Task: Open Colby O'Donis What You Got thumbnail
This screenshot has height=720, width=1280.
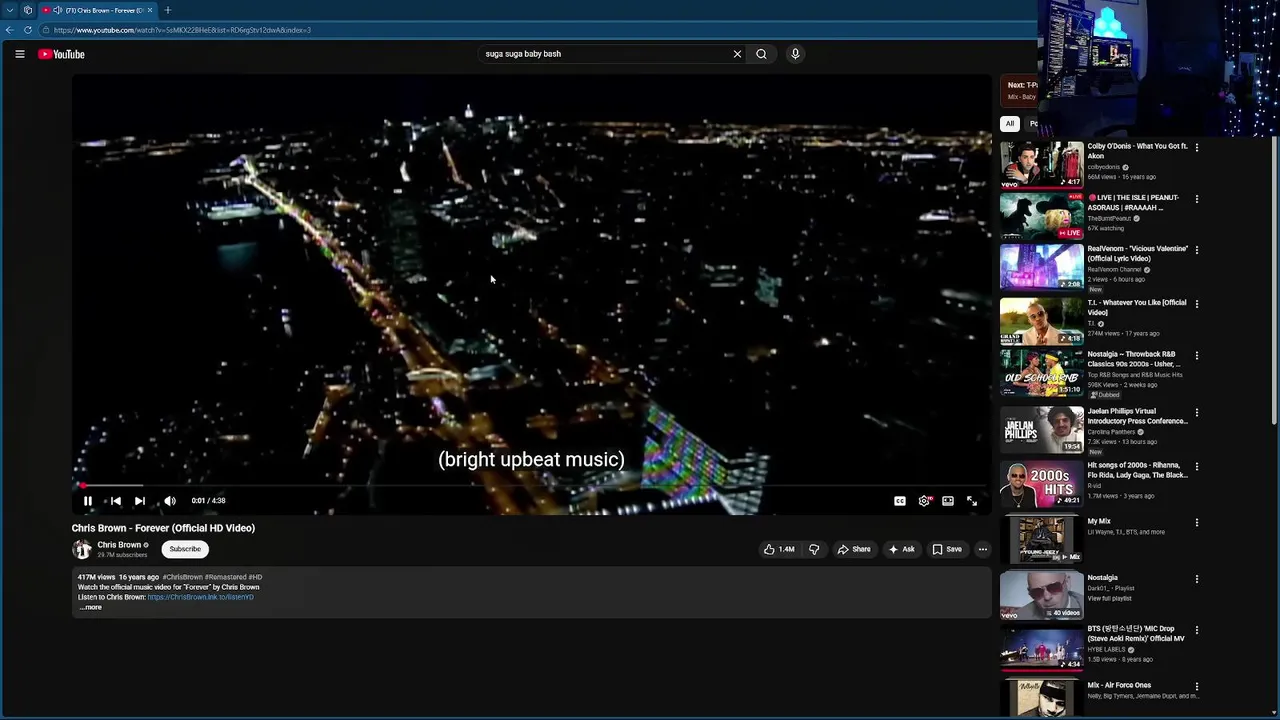Action: coord(1041,165)
